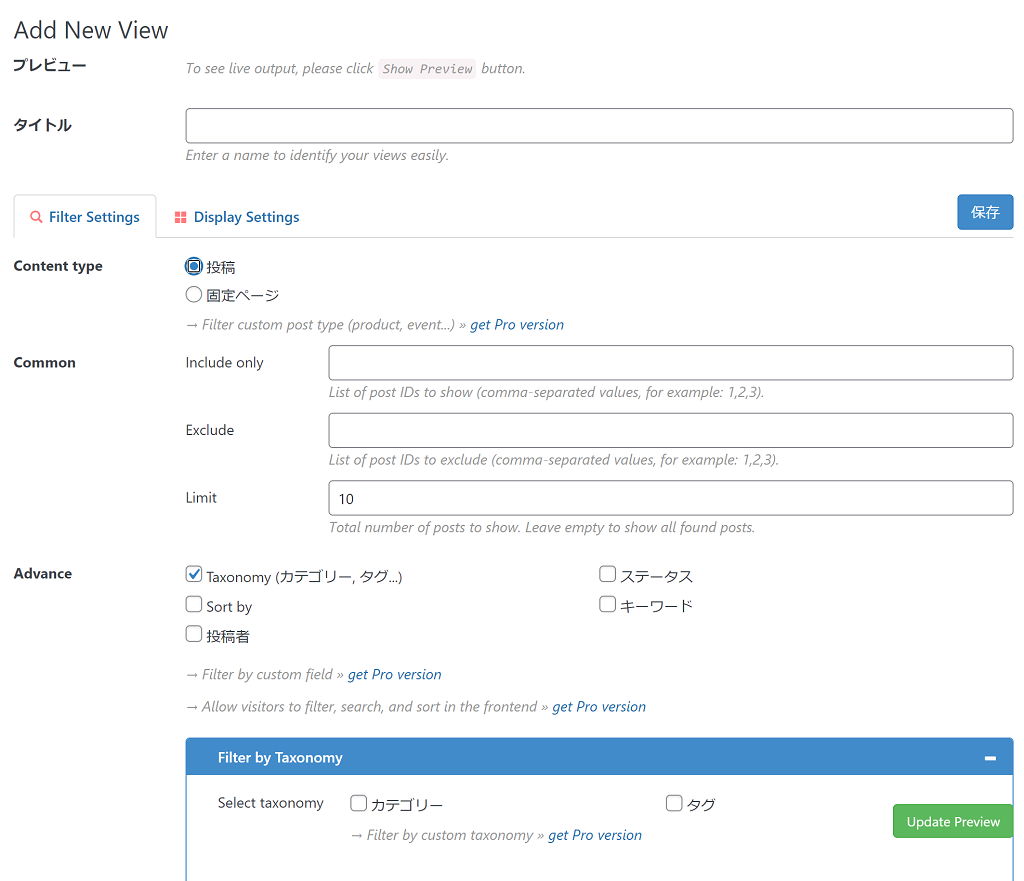Click into the タイトル text field

599,126
